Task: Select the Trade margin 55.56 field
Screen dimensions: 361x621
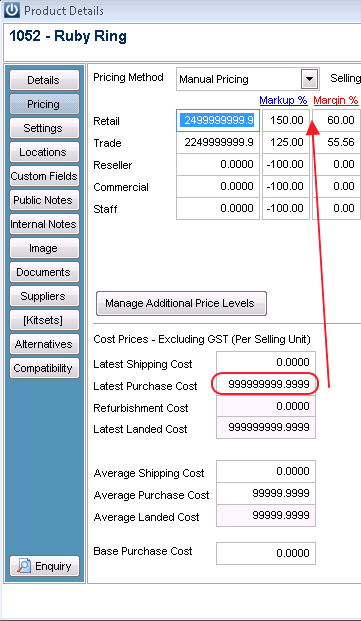Action: [336, 143]
